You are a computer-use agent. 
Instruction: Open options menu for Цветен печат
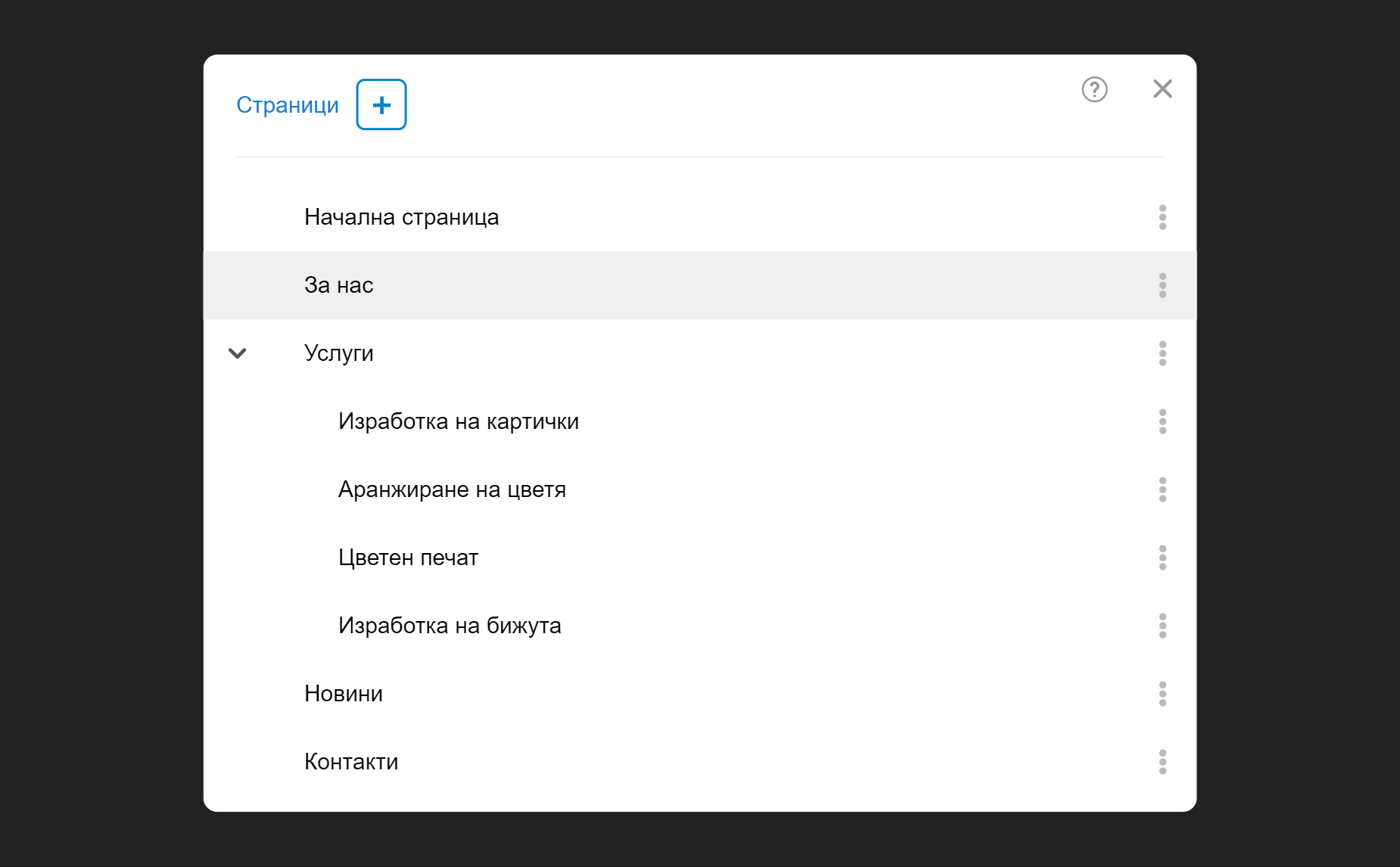point(1162,558)
